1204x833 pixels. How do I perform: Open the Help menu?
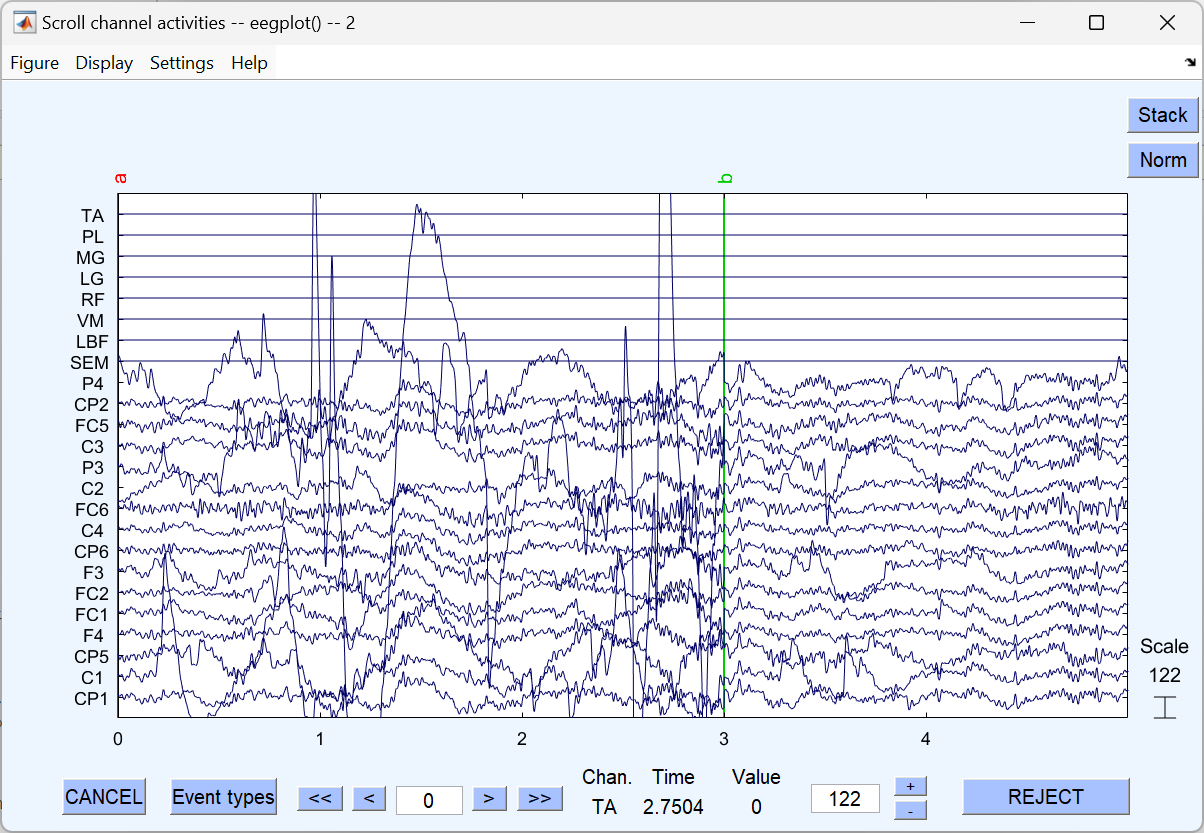point(249,63)
